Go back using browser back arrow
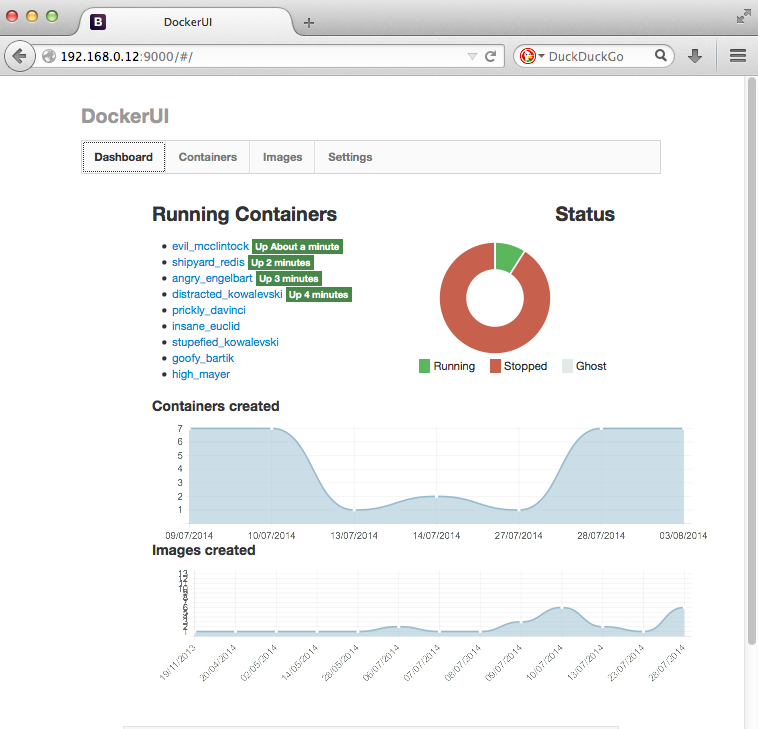The width and height of the screenshot is (758, 729). 19,57
